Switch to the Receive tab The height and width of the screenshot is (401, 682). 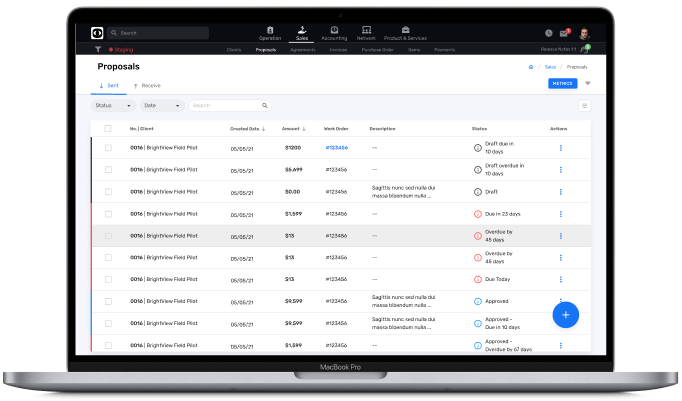click(147, 86)
